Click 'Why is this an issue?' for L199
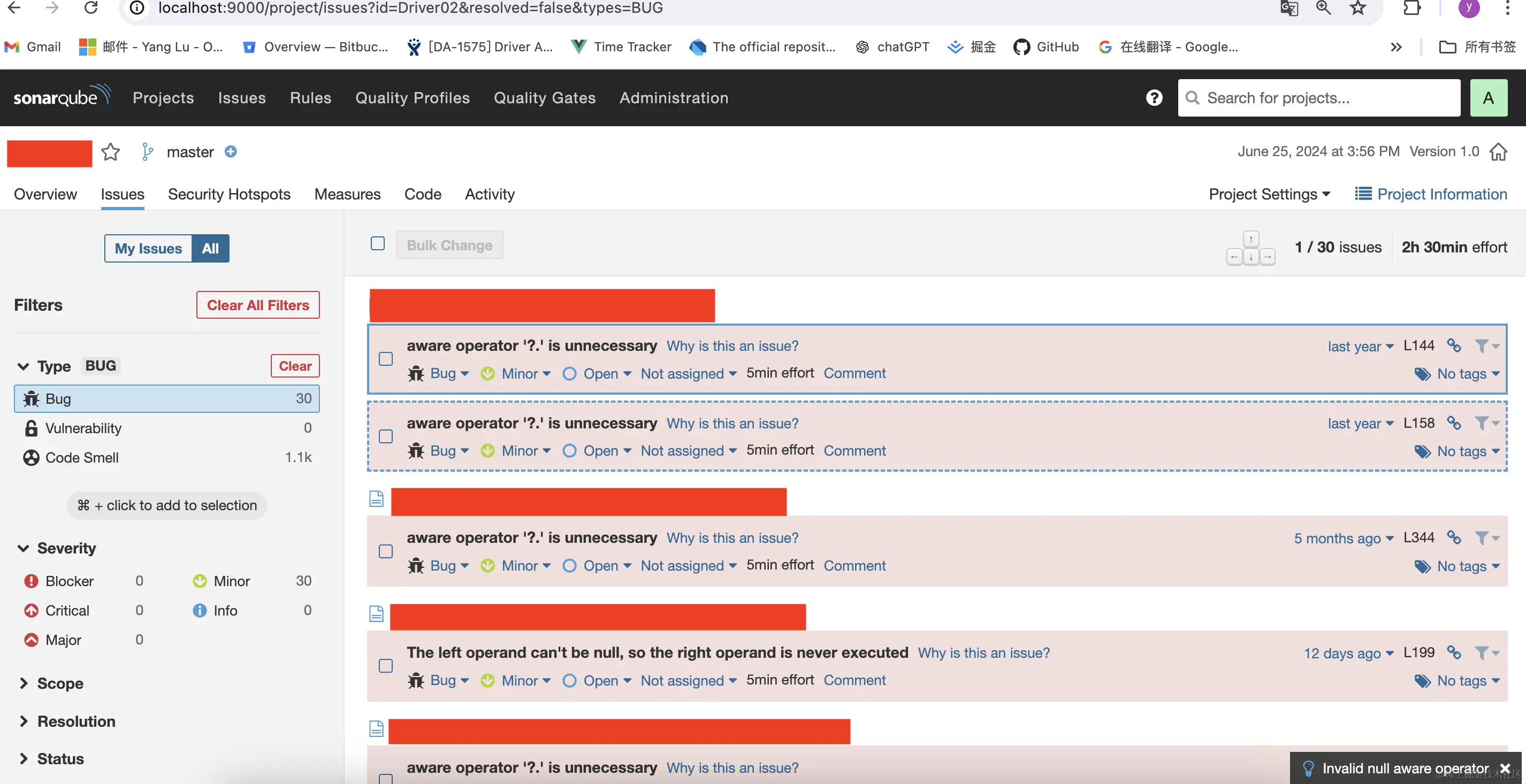Image resolution: width=1526 pixels, height=784 pixels. click(x=983, y=652)
